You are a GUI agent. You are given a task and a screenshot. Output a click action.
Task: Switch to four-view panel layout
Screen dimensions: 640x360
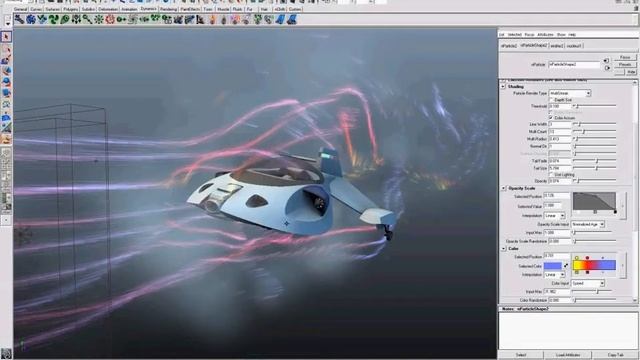point(6,164)
